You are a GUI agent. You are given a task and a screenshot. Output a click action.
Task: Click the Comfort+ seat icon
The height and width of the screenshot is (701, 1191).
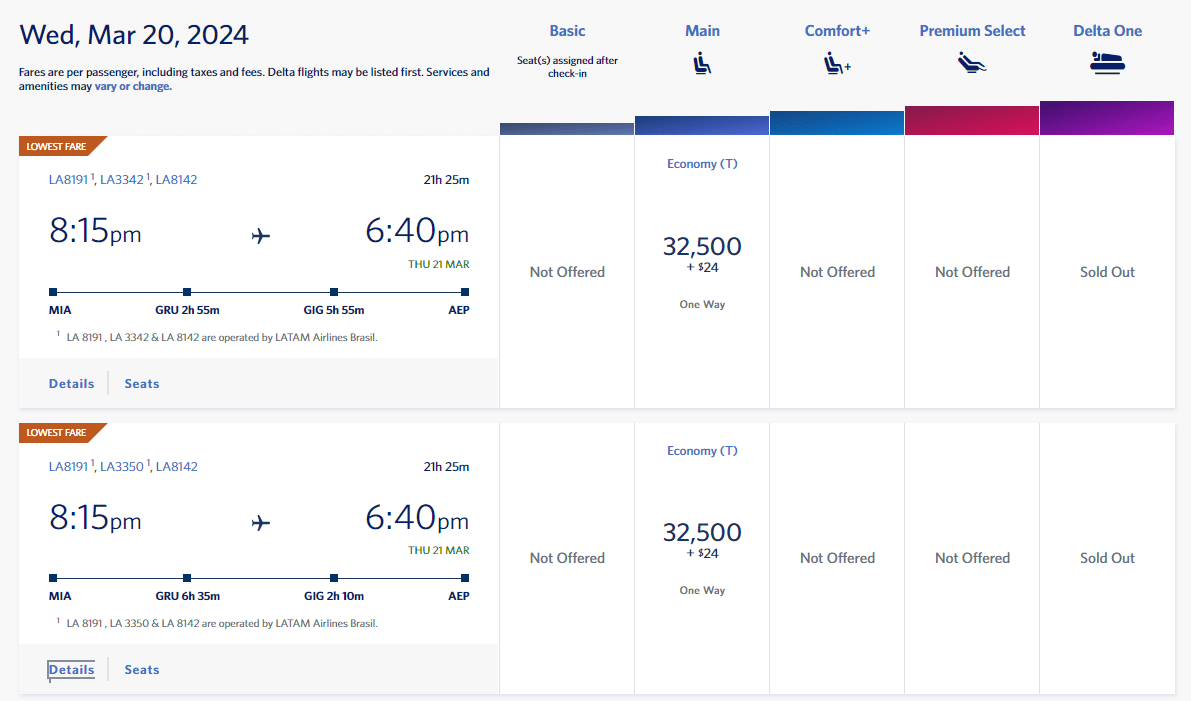[x=837, y=64]
